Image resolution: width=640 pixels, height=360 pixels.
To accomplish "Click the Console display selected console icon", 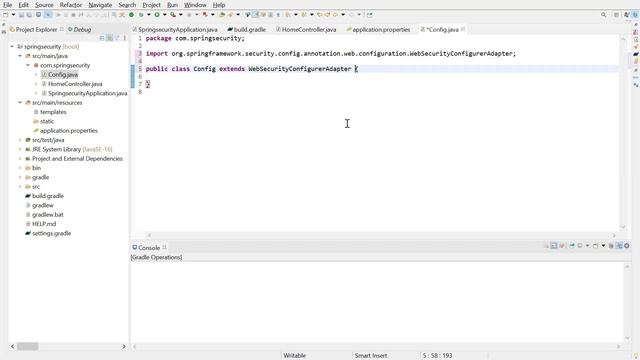I will pyautogui.click(x=580, y=246).
